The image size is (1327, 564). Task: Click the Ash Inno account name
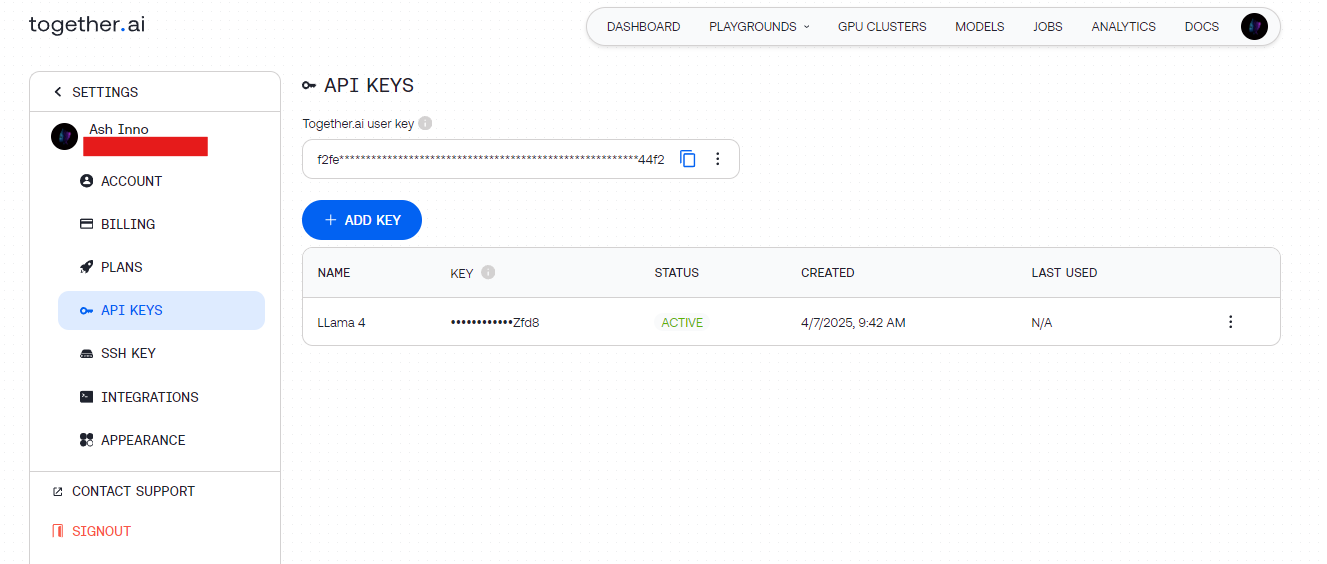(119, 129)
